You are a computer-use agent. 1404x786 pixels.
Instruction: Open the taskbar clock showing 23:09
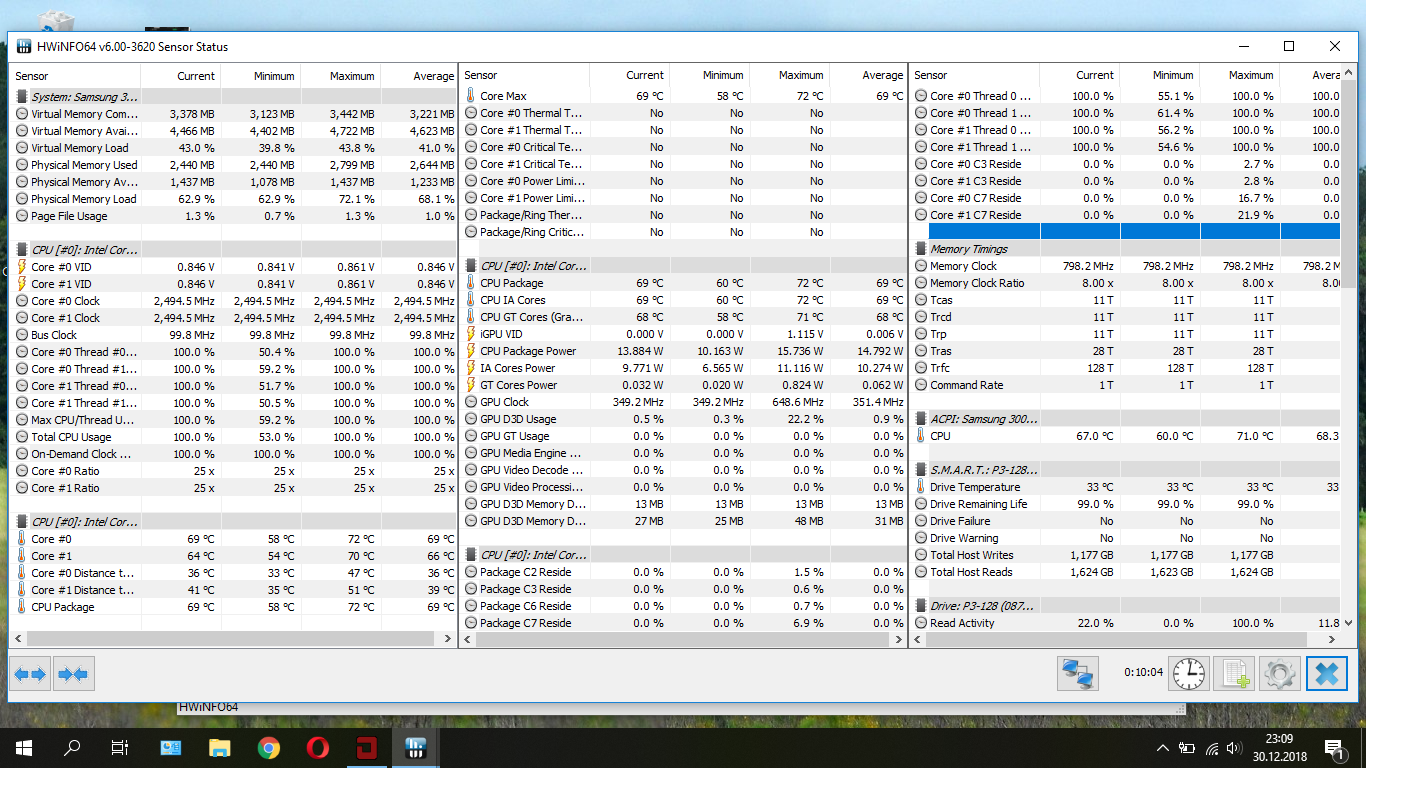[1279, 748]
